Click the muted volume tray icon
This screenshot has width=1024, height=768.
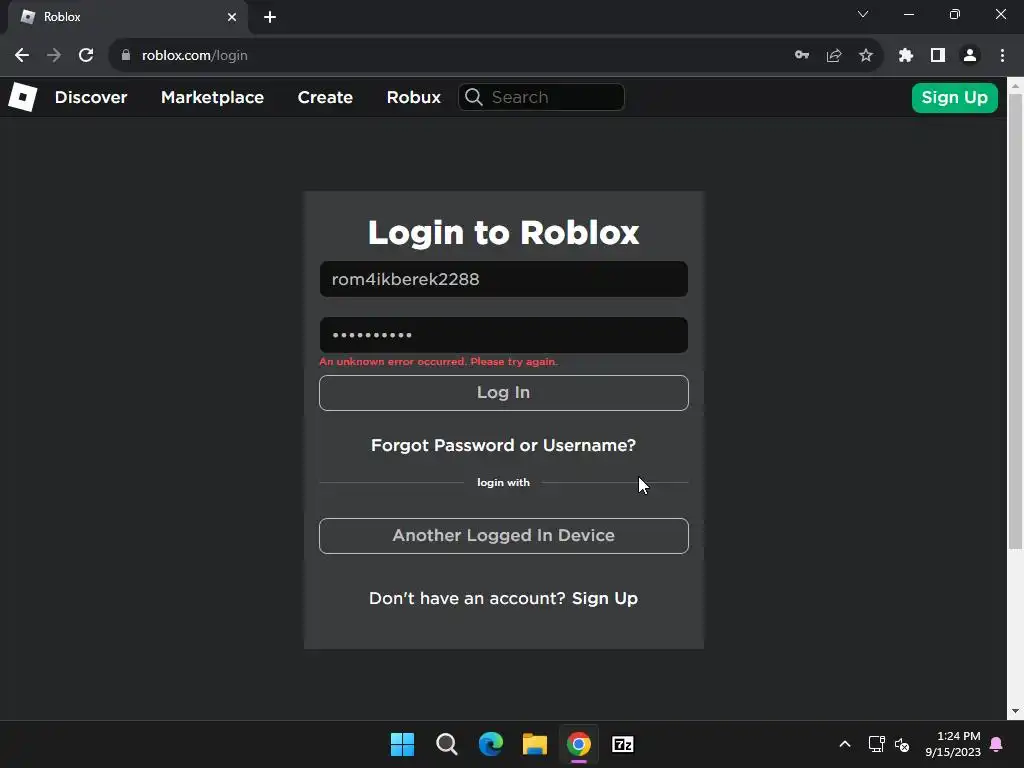tap(902, 744)
